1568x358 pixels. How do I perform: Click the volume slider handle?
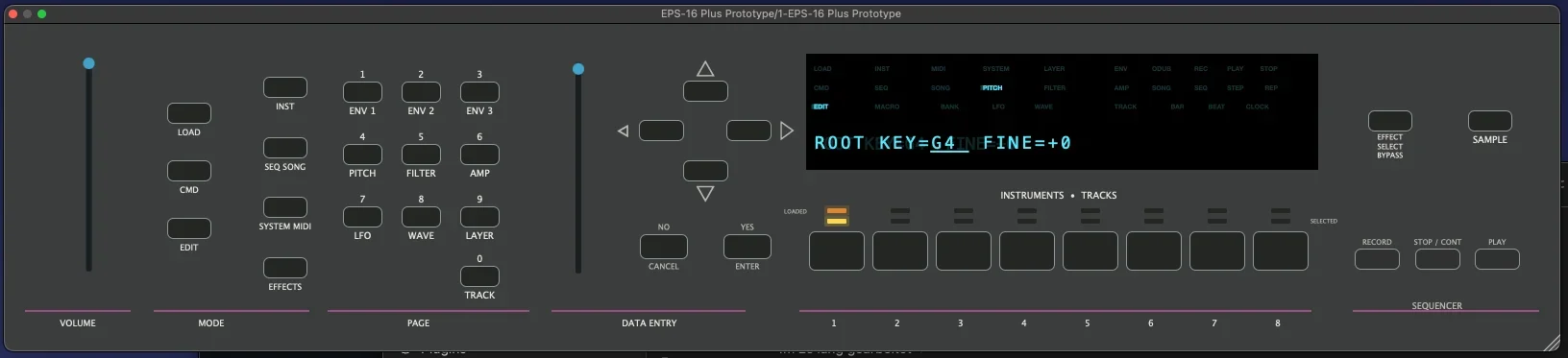point(88,63)
